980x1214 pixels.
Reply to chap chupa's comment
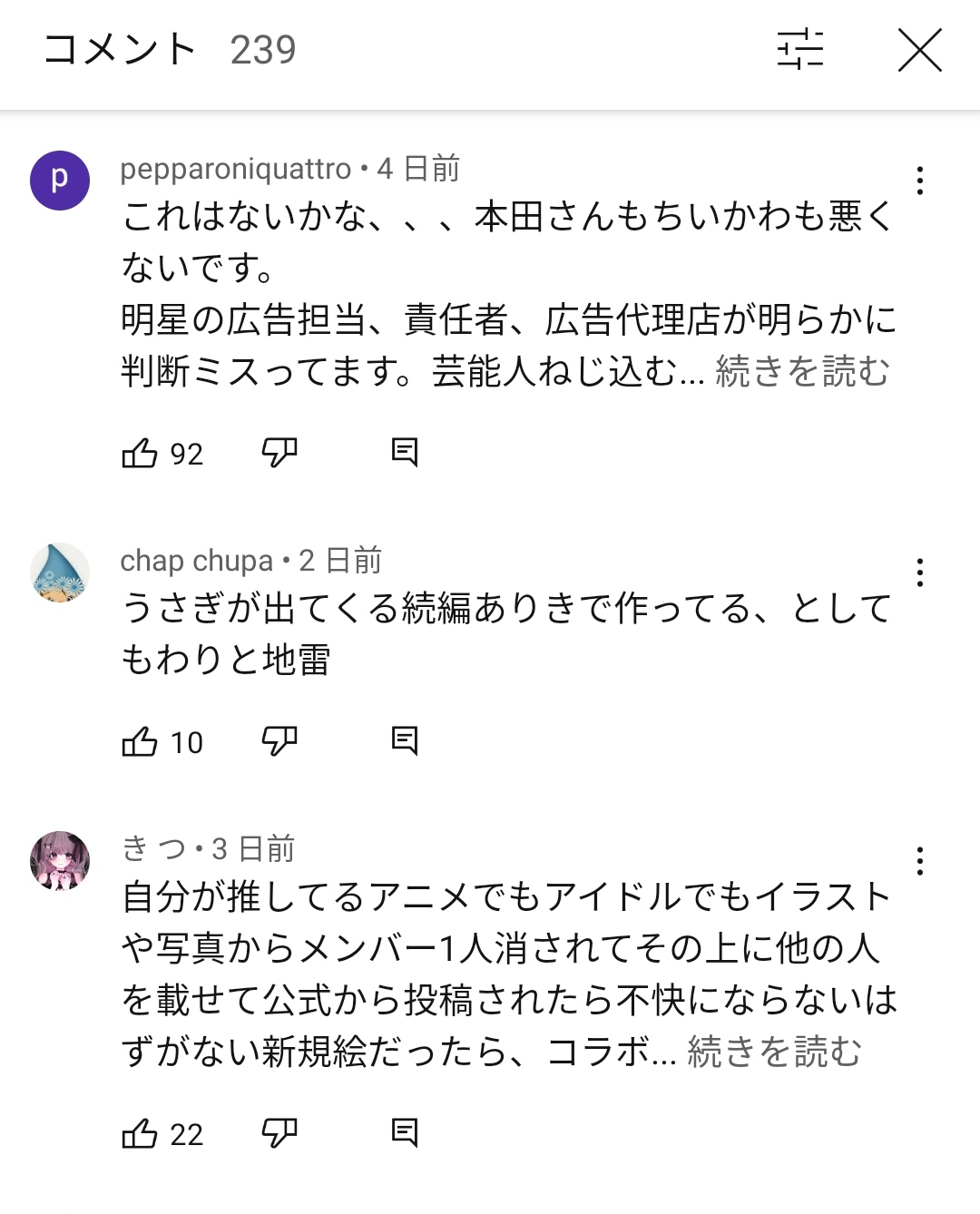404,741
